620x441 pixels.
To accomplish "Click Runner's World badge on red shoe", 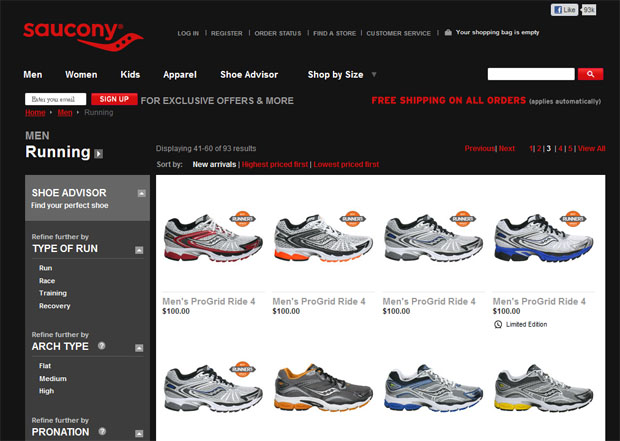I will pyautogui.click(x=242, y=219).
